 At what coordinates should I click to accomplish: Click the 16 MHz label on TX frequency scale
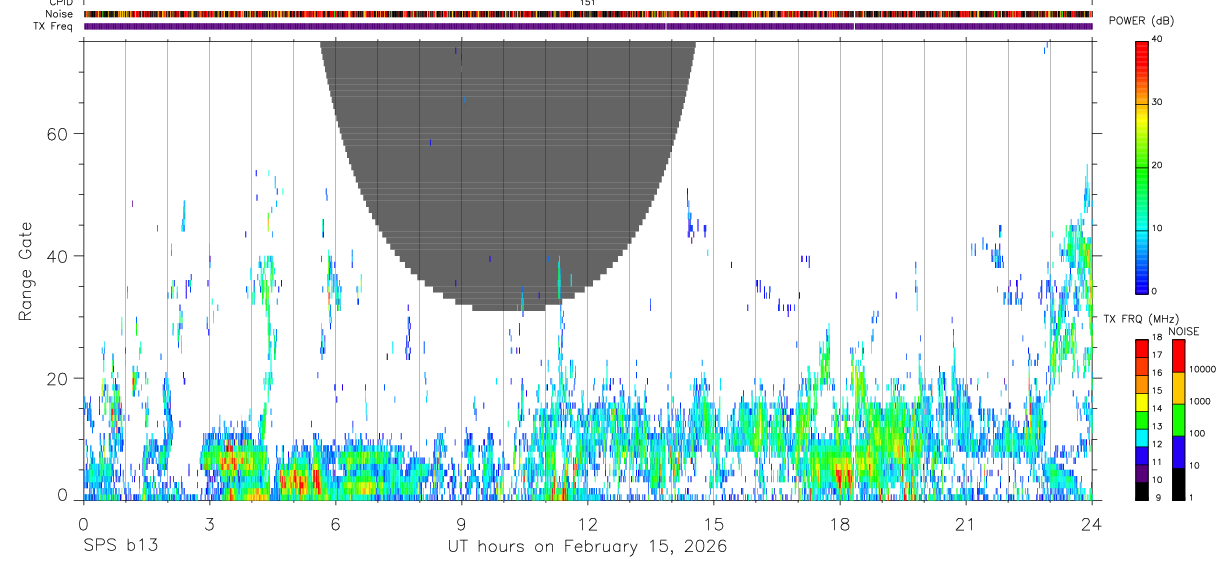click(1156, 373)
